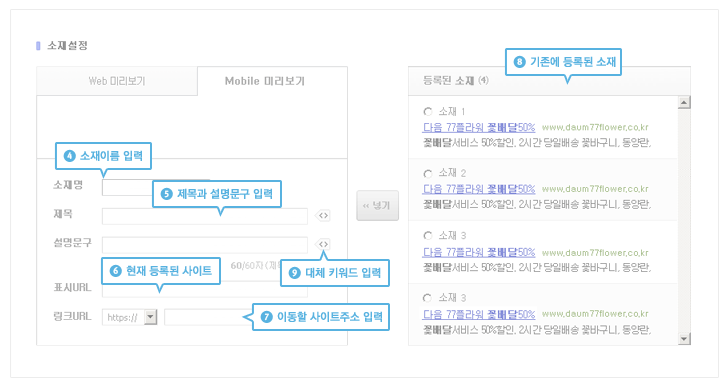Click the 설명문구 input field
The width and height of the screenshot is (727, 388).
(x=205, y=245)
